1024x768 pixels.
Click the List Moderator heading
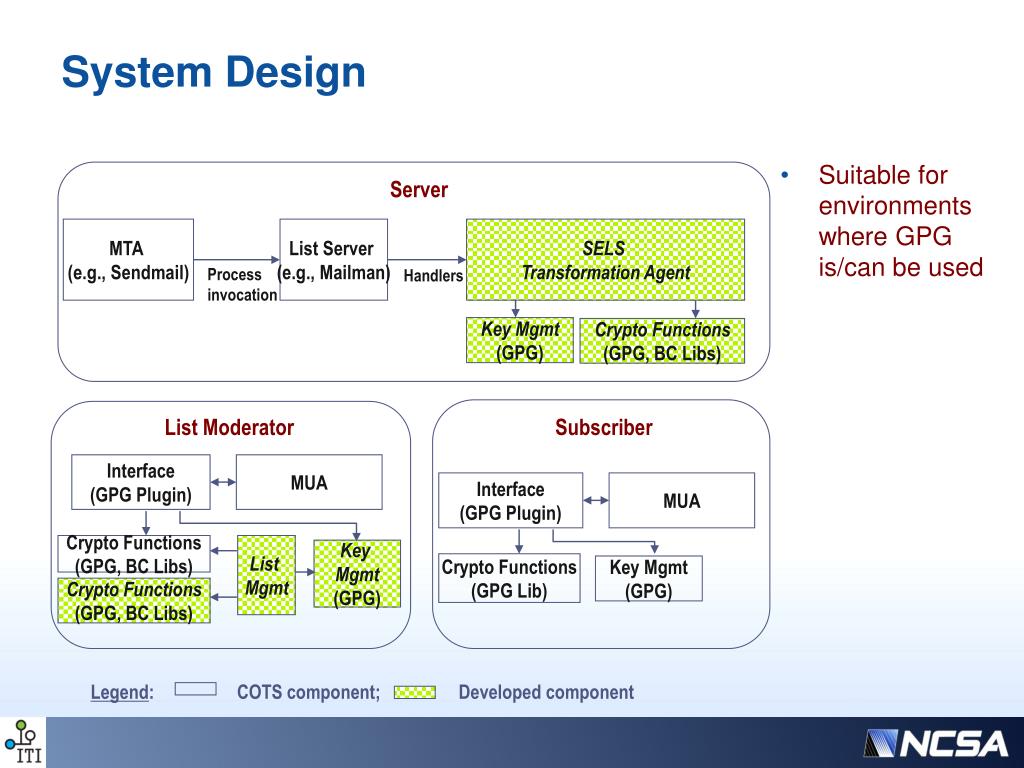coord(229,428)
